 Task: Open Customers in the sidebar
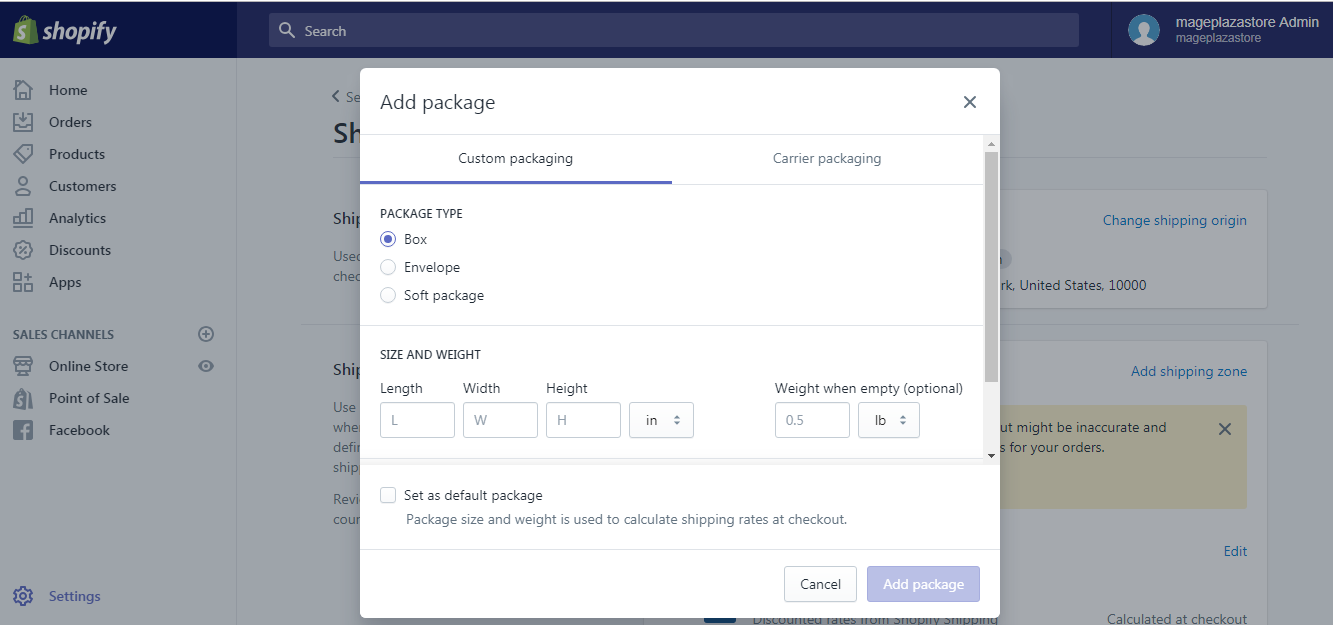tap(82, 186)
